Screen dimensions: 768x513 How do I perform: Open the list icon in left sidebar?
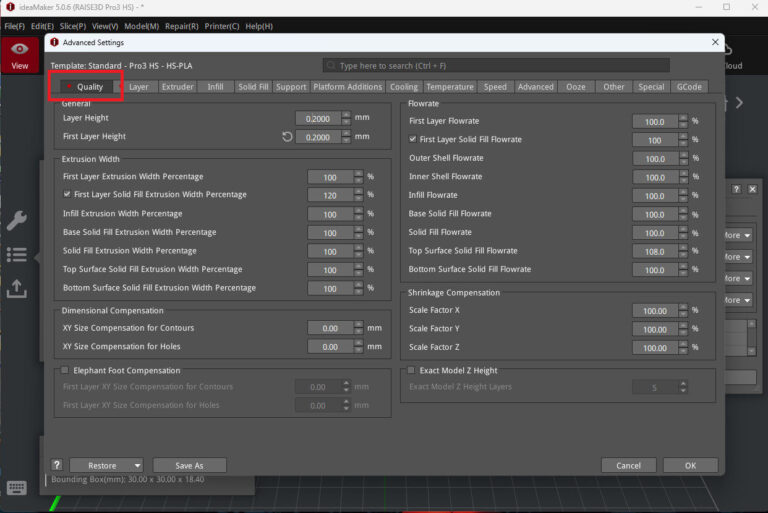click(17, 255)
